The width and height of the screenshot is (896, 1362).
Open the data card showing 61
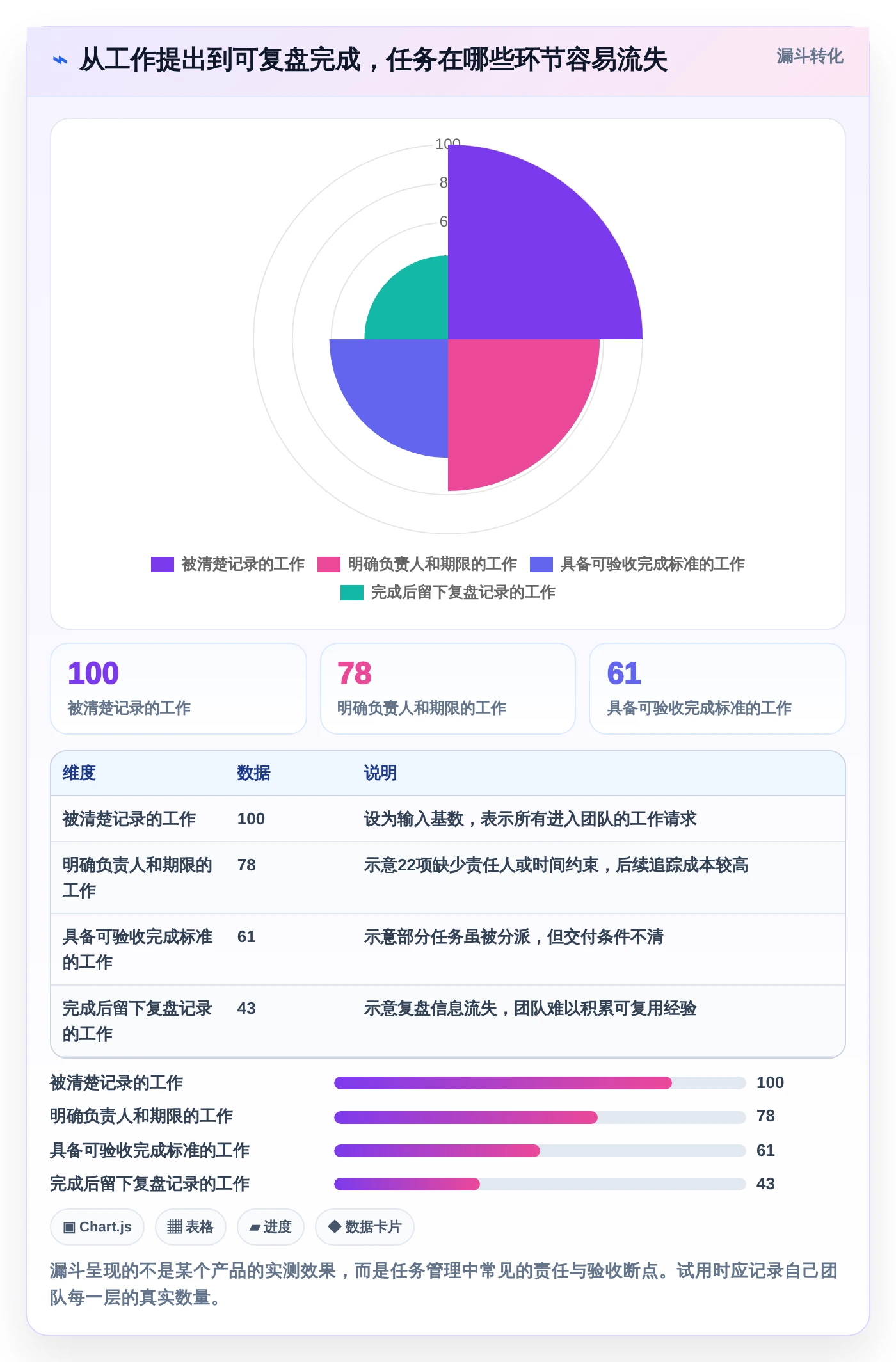717,689
